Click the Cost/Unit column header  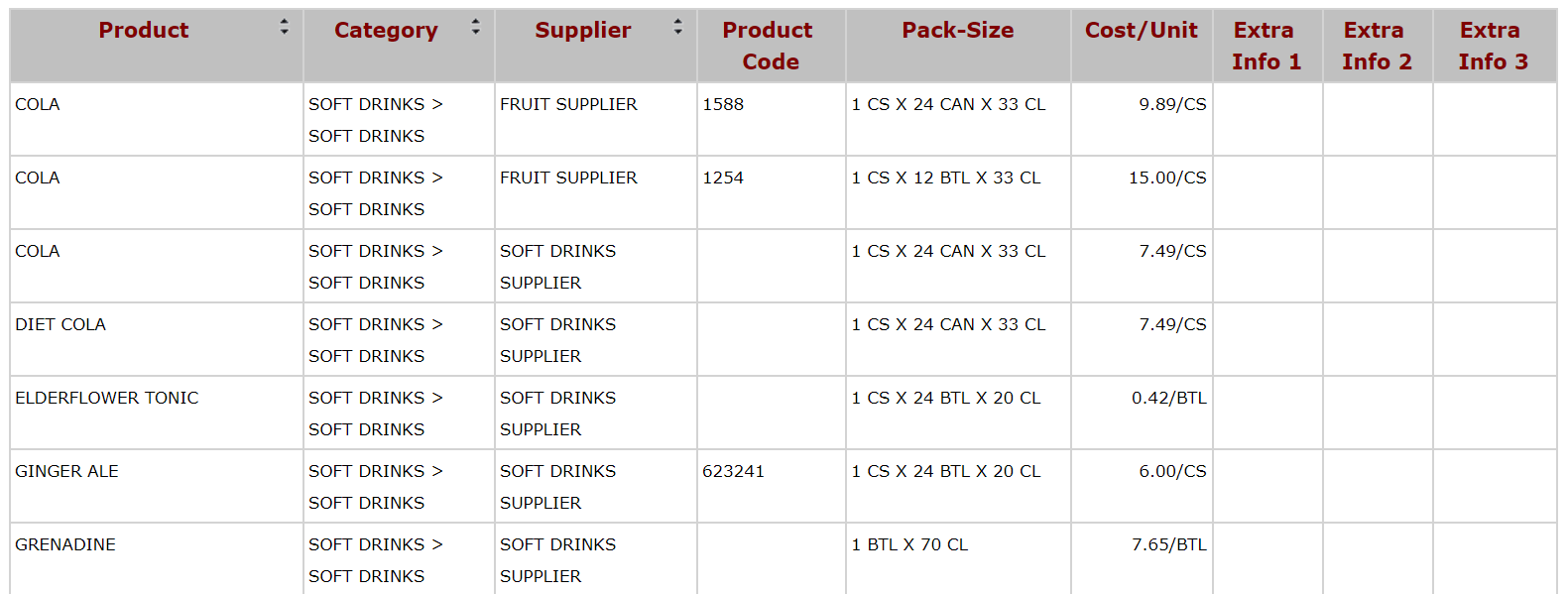tap(1141, 30)
